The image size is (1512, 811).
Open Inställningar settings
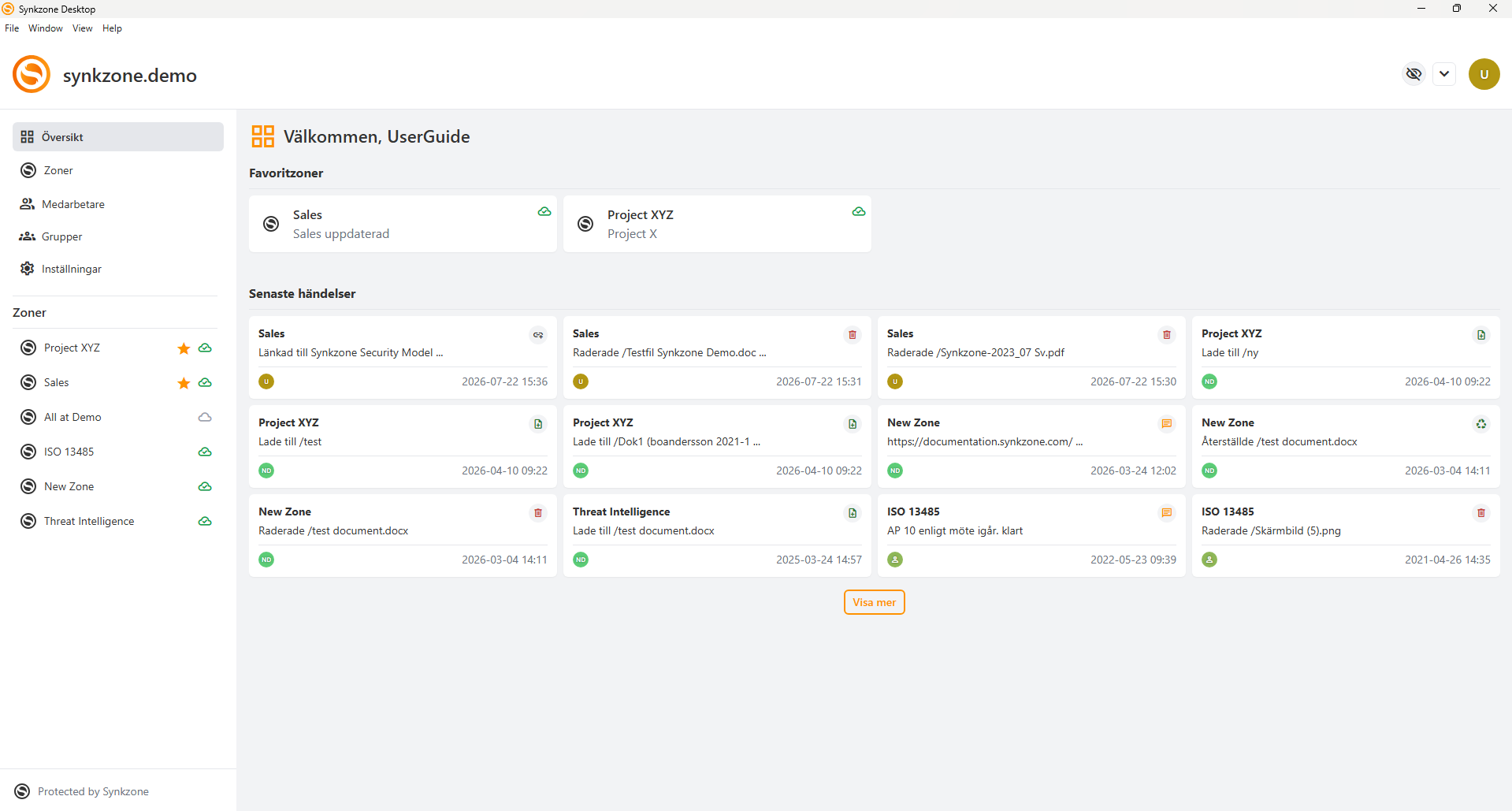click(x=118, y=269)
